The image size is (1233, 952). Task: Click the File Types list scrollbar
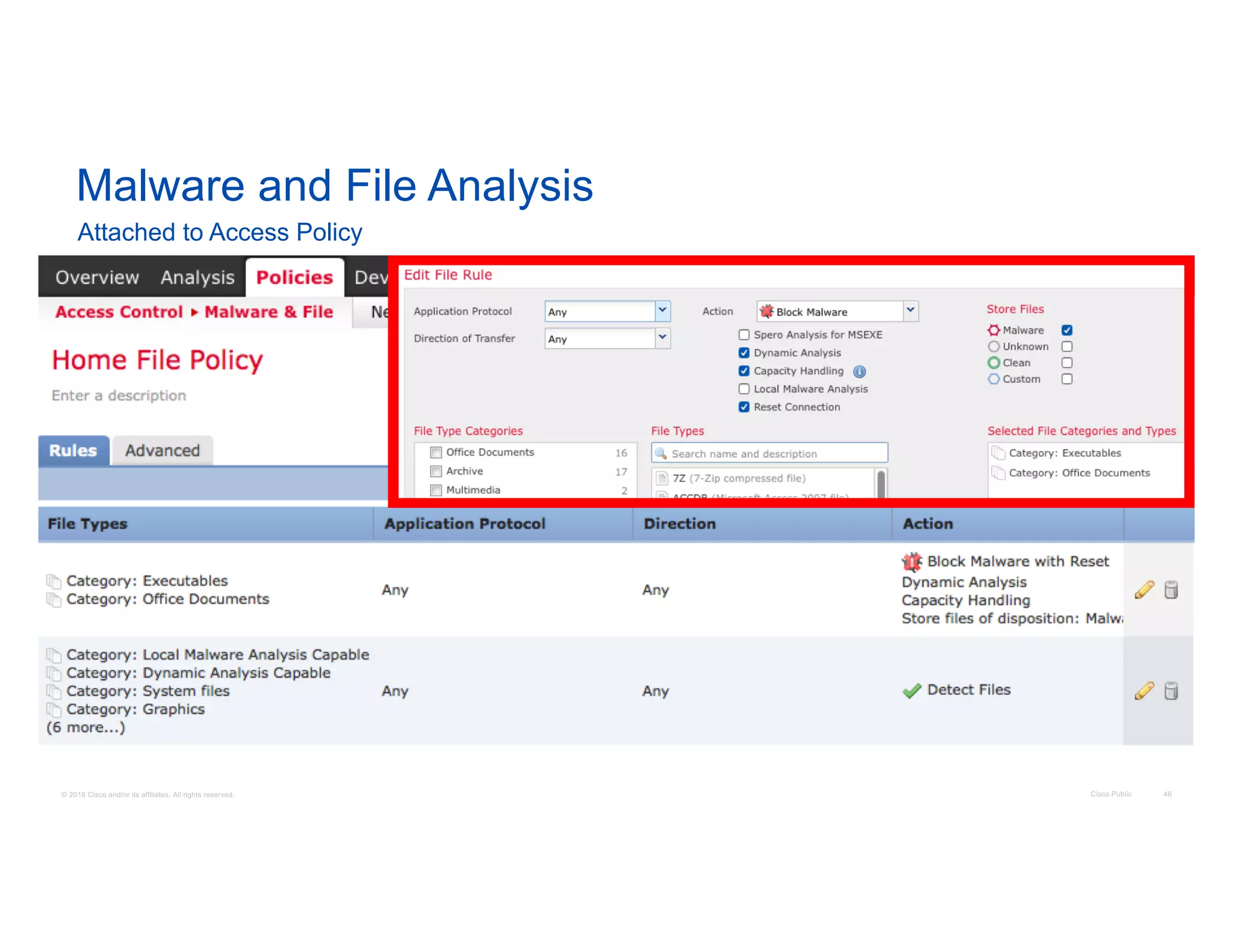[881, 483]
